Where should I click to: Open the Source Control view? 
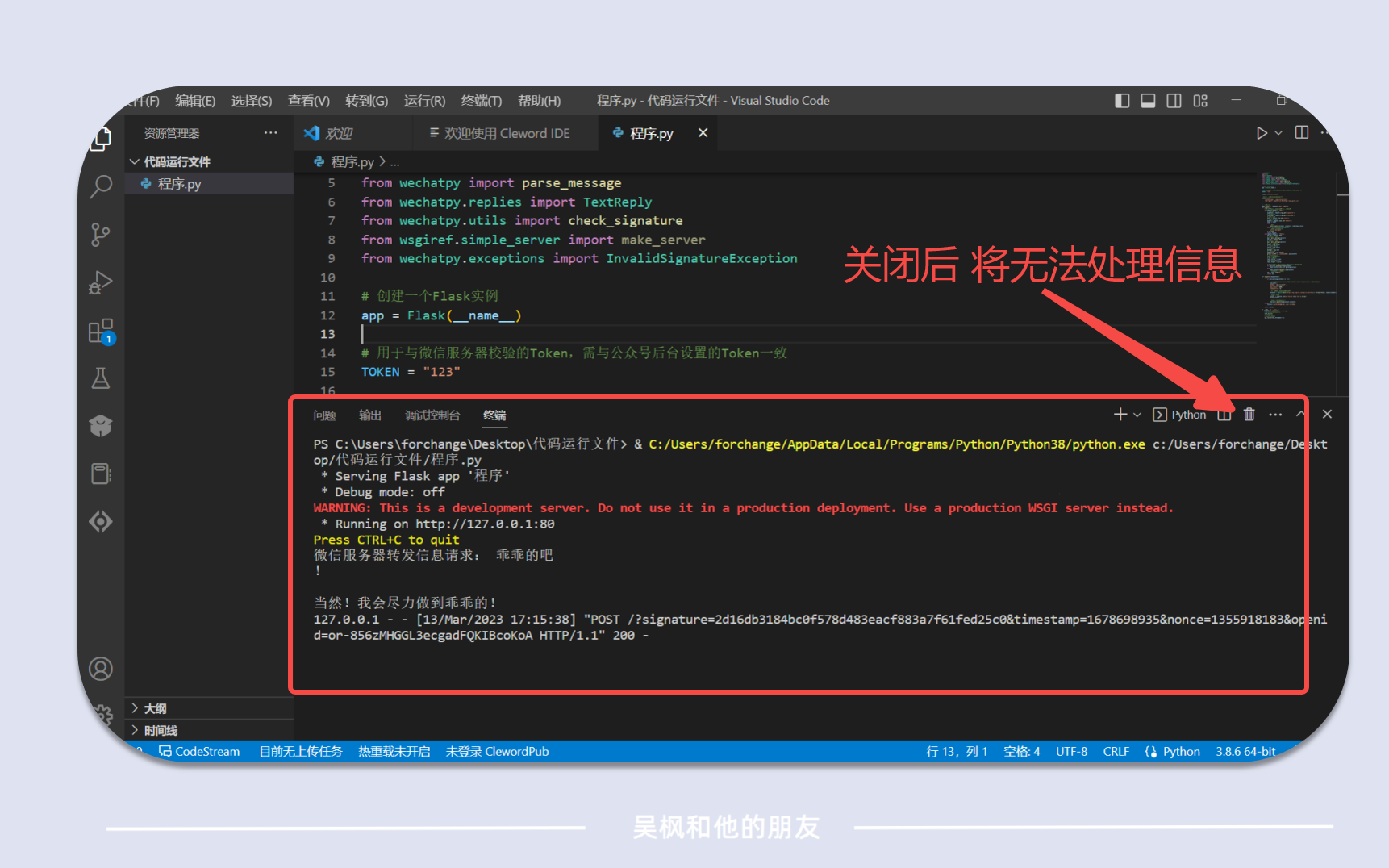click(101, 235)
